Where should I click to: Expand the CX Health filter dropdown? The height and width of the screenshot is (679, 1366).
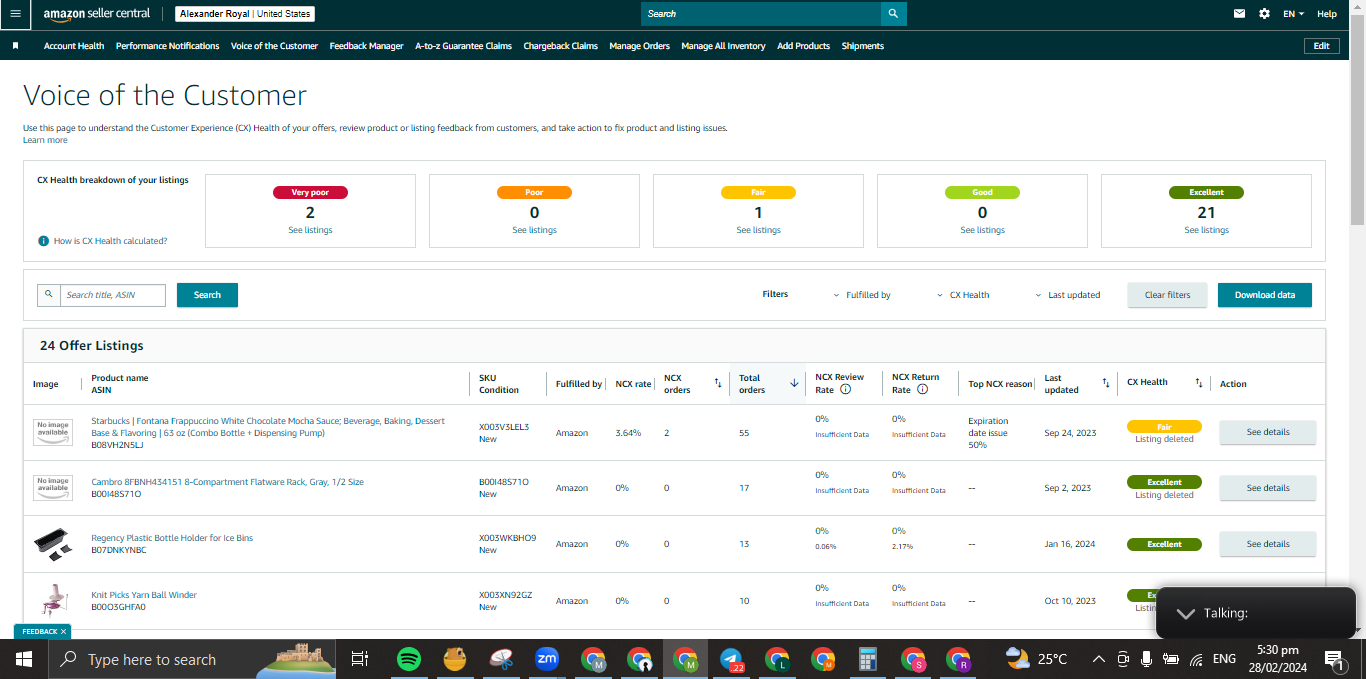(x=963, y=295)
